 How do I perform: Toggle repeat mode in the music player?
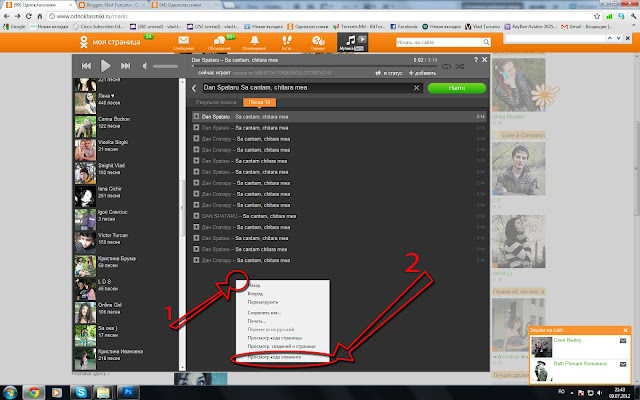click(447, 66)
